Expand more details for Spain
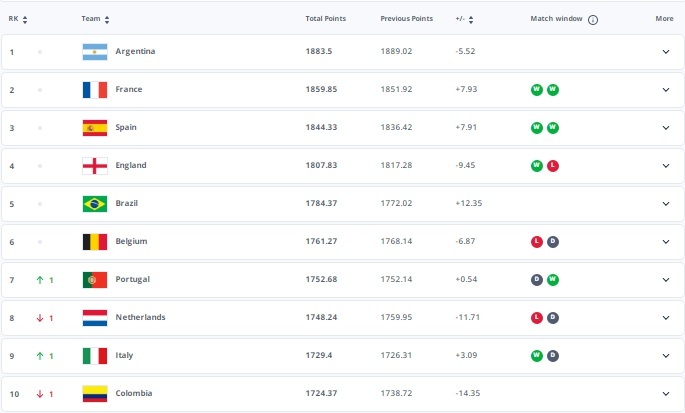The image size is (685, 413). (x=666, y=128)
